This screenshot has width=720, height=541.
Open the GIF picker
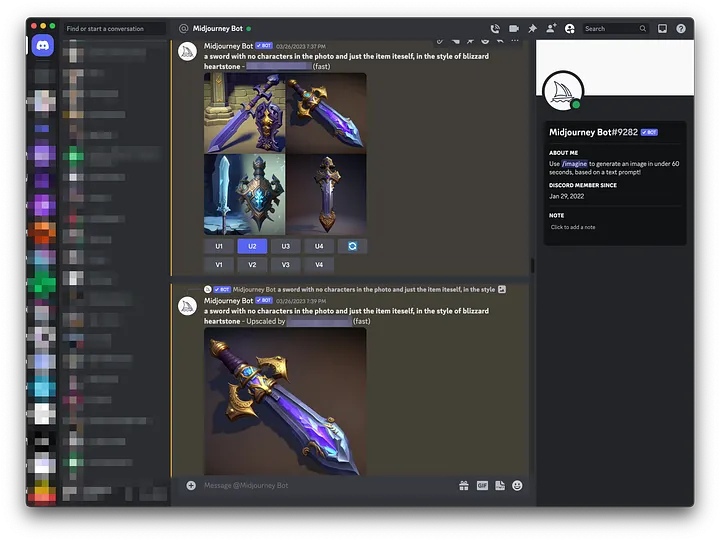click(x=482, y=485)
